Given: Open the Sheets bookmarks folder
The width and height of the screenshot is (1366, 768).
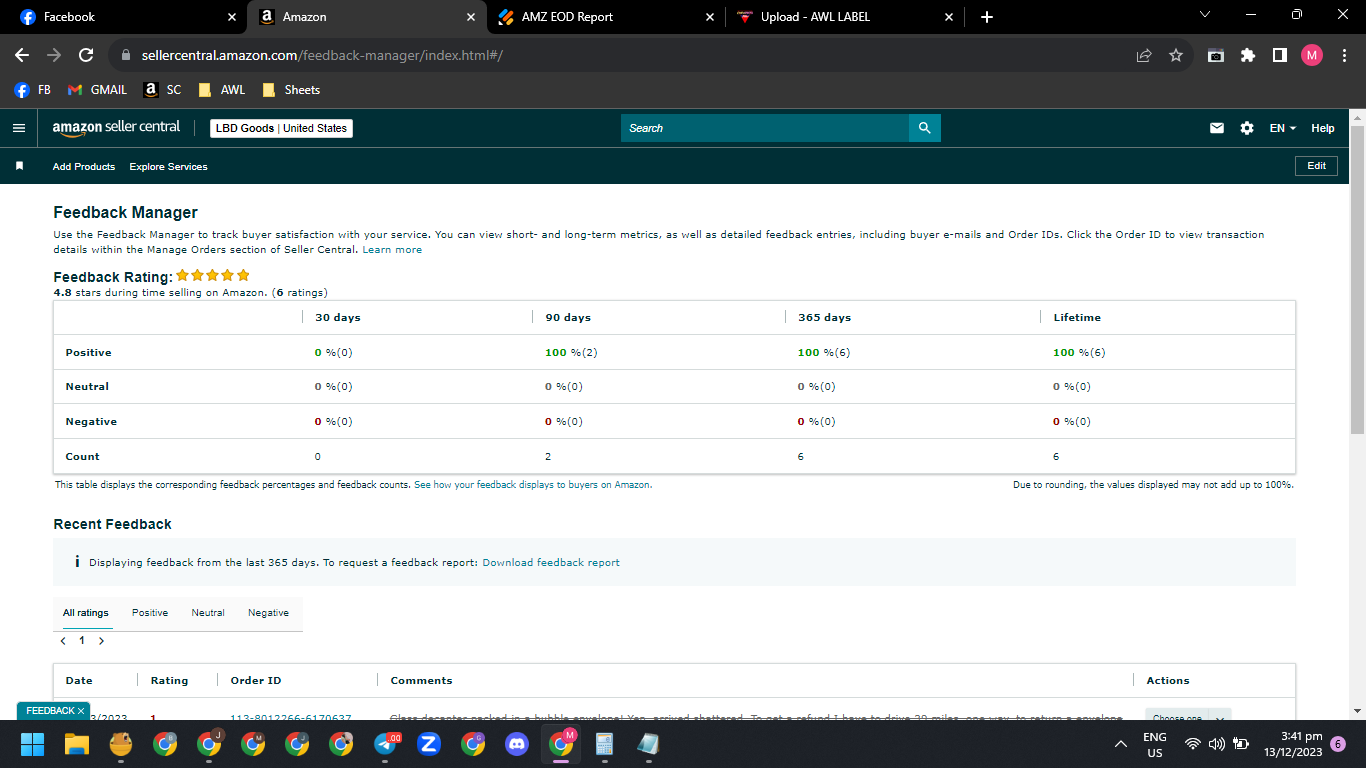Looking at the screenshot, I should (291, 90).
